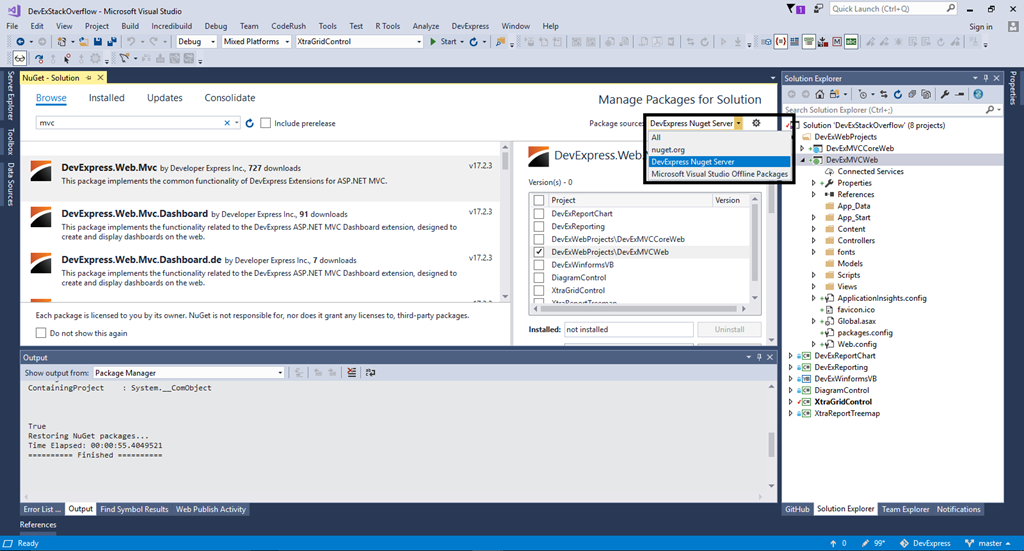The width and height of the screenshot is (1024, 551).
Task: Switch to the Installed tab
Action: [106, 98]
